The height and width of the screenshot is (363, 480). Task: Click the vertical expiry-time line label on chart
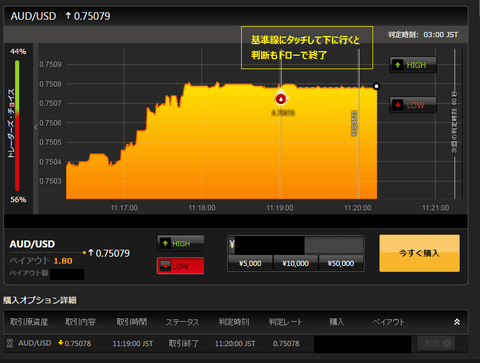[x=354, y=123]
